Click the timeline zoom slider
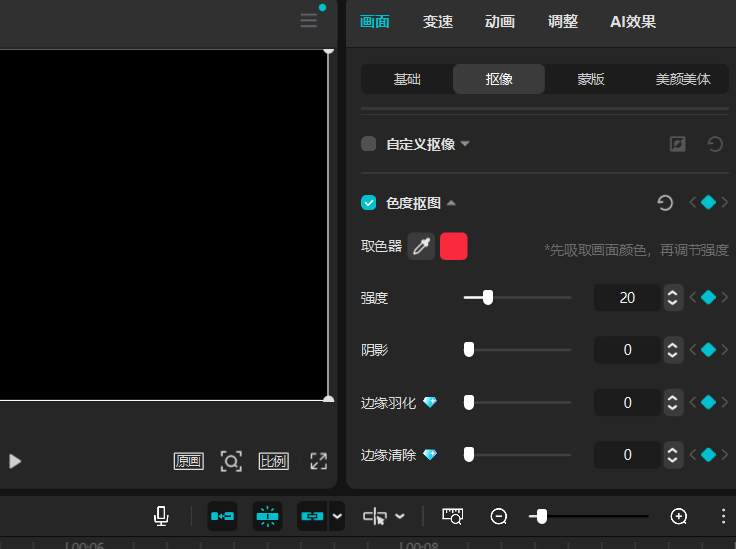Image resolution: width=736 pixels, height=549 pixels. point(589,516)
